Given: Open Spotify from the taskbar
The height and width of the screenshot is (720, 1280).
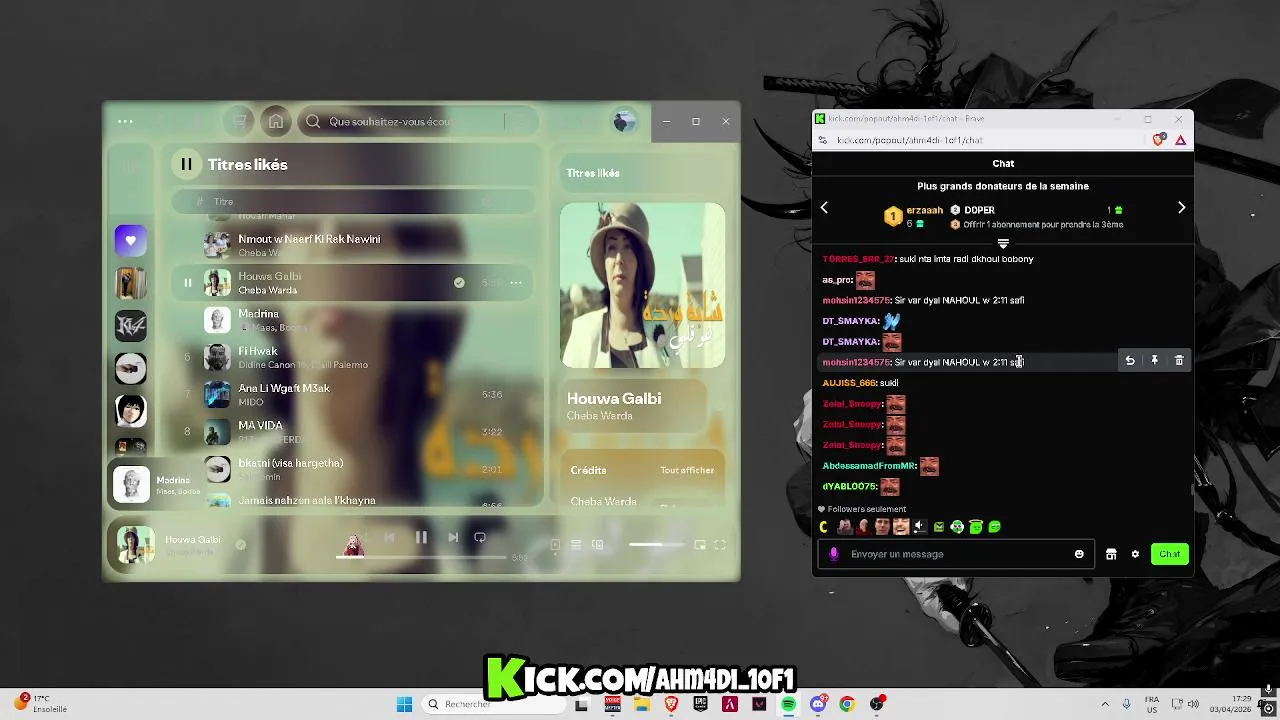Looking at the screenshot, I should [788, 704].
